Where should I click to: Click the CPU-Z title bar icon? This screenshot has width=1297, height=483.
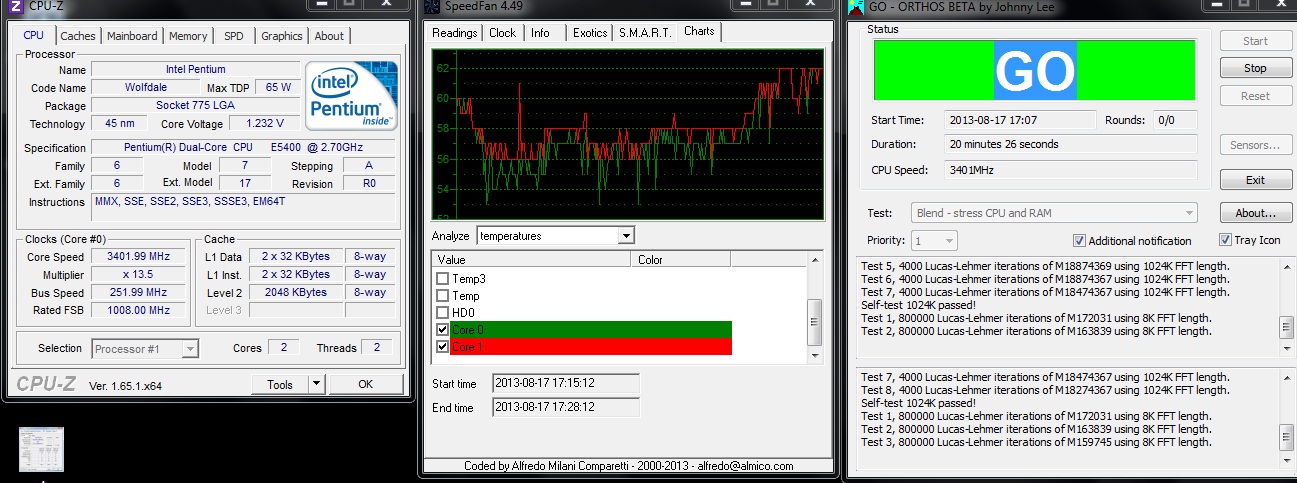point(15,6)
